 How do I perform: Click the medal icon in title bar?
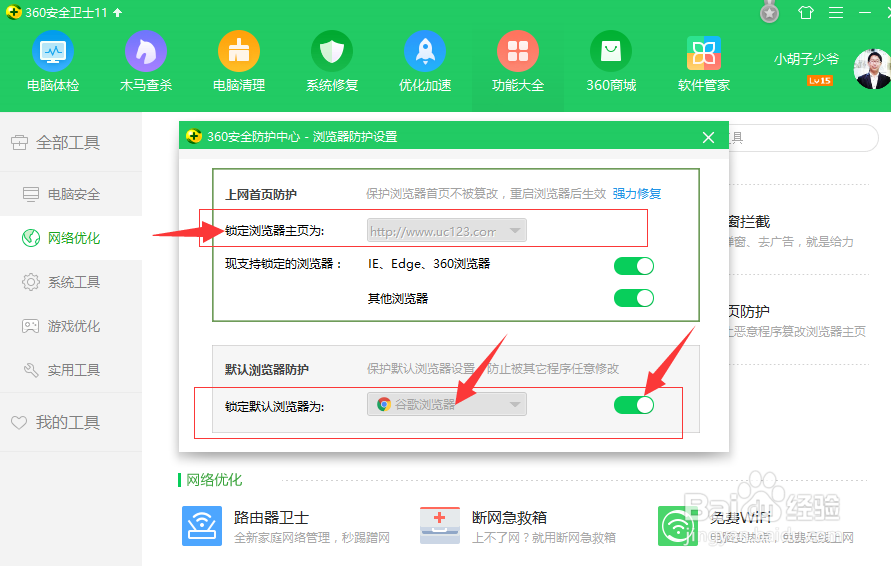tap(769, 12)
